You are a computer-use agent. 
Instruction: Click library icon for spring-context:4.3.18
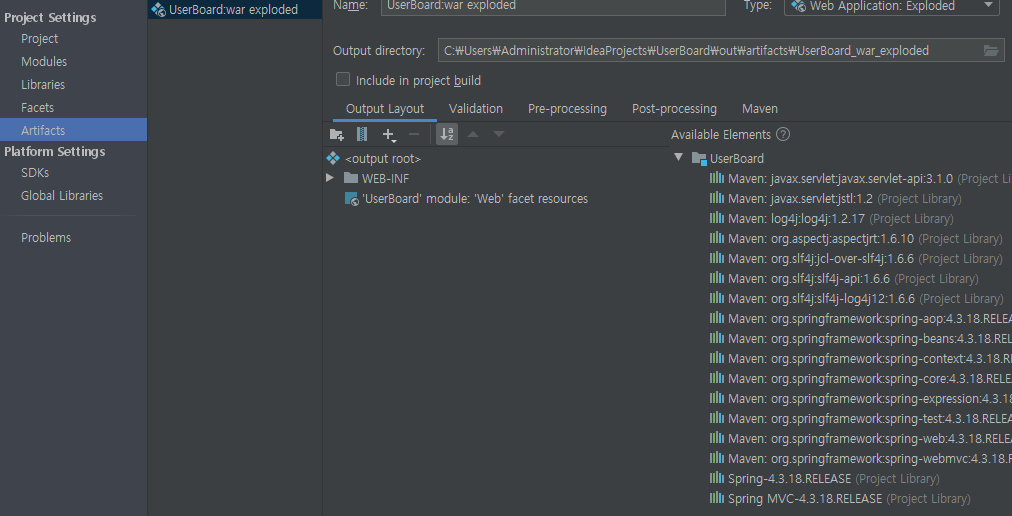pyautogui.click(x=716, y=358)
